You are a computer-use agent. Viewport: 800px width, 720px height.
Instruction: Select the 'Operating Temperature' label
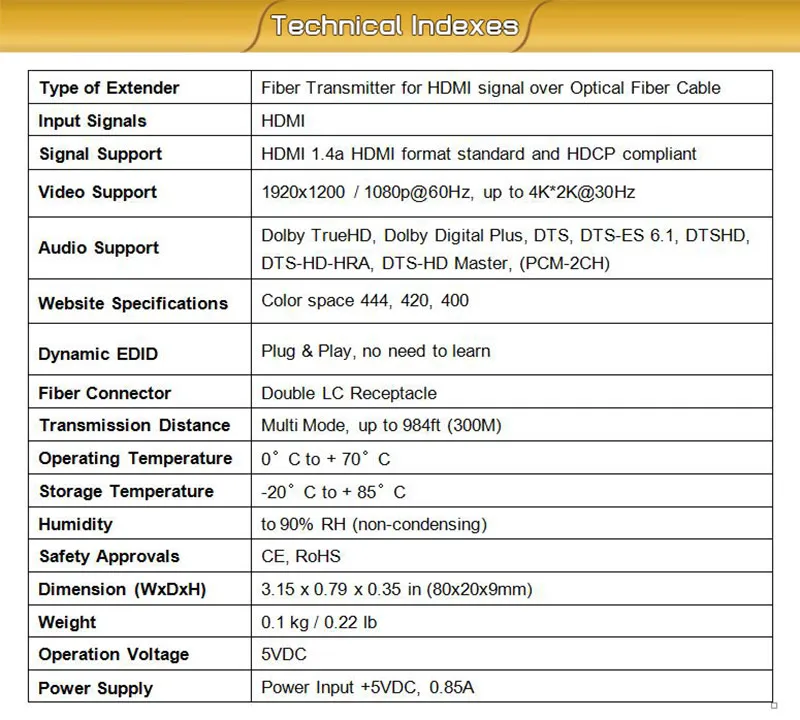[135, 459]
